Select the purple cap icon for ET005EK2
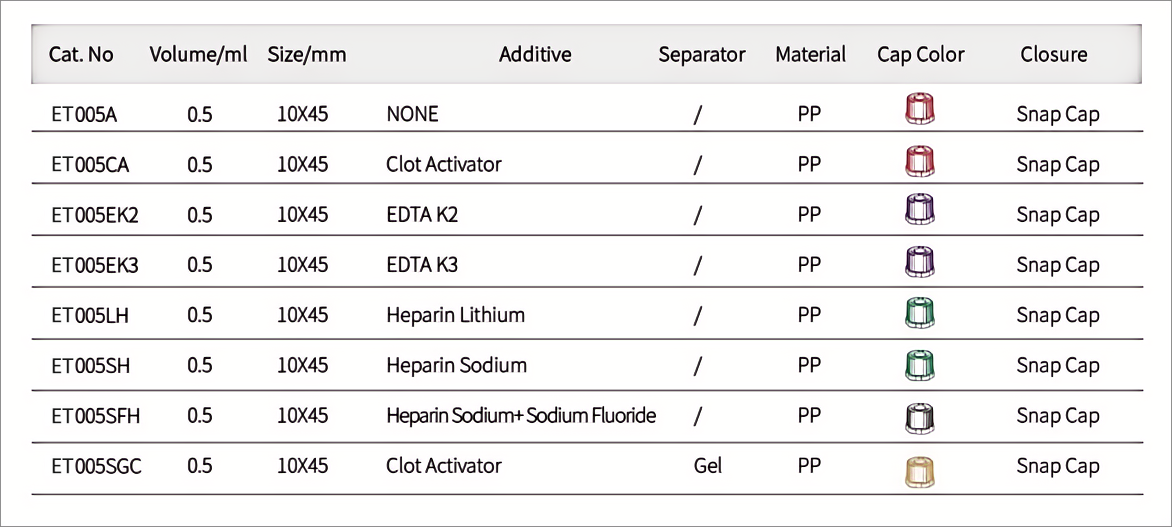The width and height of the screenshot is (1172, 527). tap(918, 210)
